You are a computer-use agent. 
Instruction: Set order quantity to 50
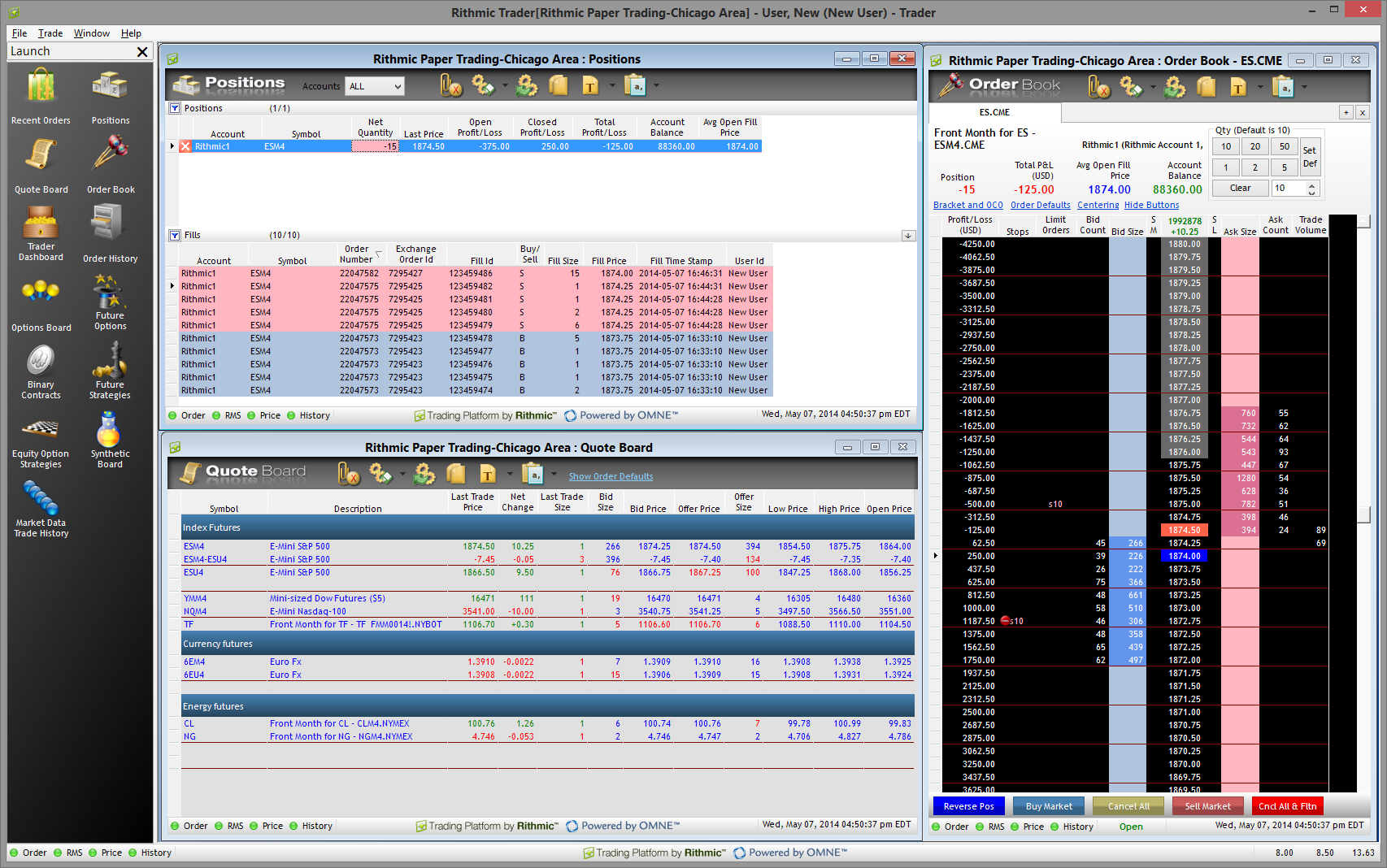click(1284, 146)
